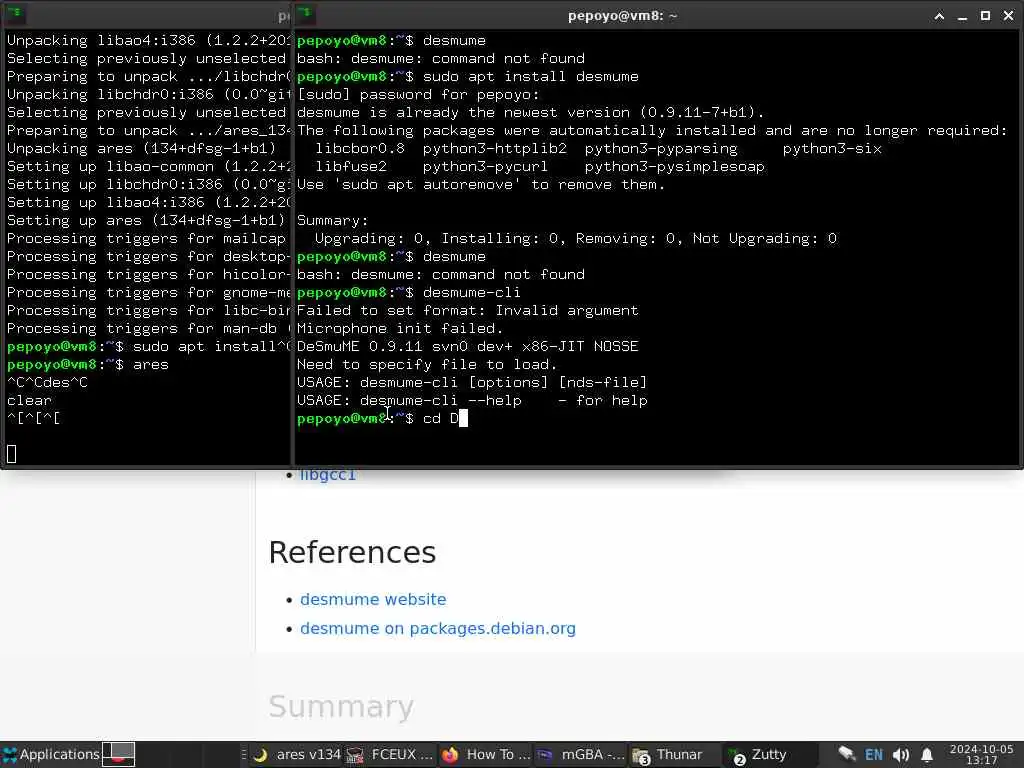Click the front terminal's roll-up arrow button
Viewport: 1024px width, 768px height.
click(x=939, y=16)
